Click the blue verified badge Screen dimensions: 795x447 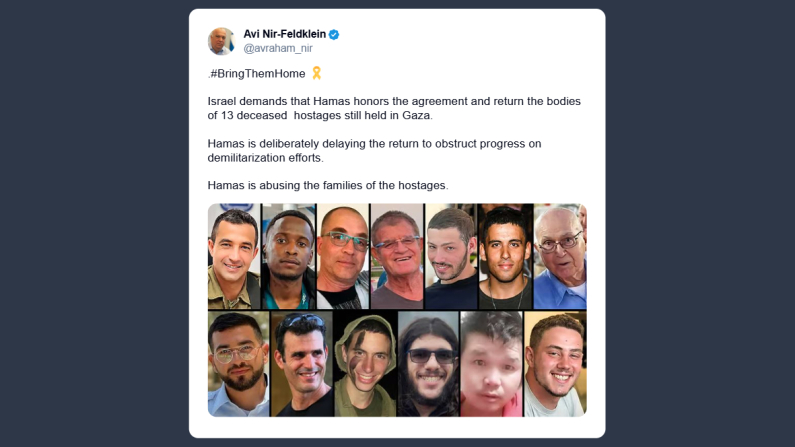click(334, 34)
